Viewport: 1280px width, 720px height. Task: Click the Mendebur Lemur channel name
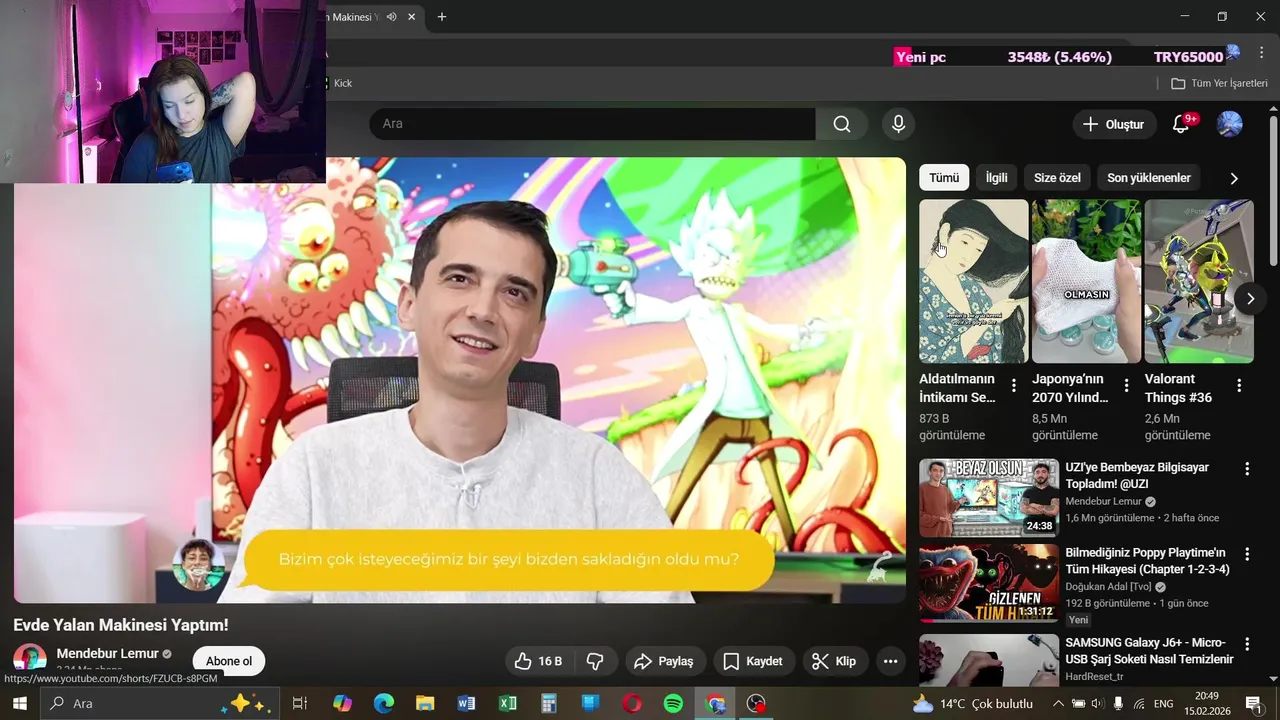(108, 653)
